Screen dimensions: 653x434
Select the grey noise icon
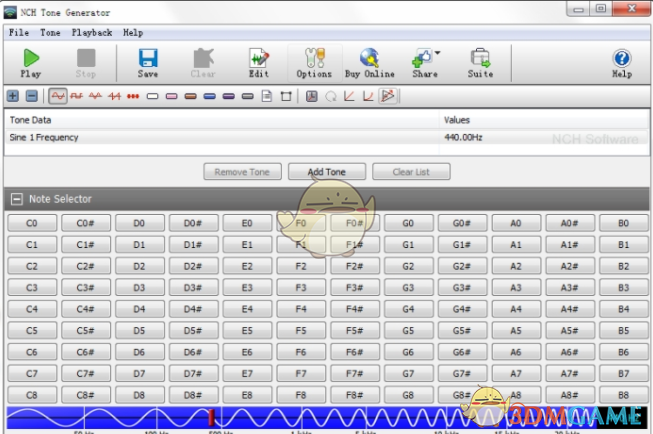247,96
